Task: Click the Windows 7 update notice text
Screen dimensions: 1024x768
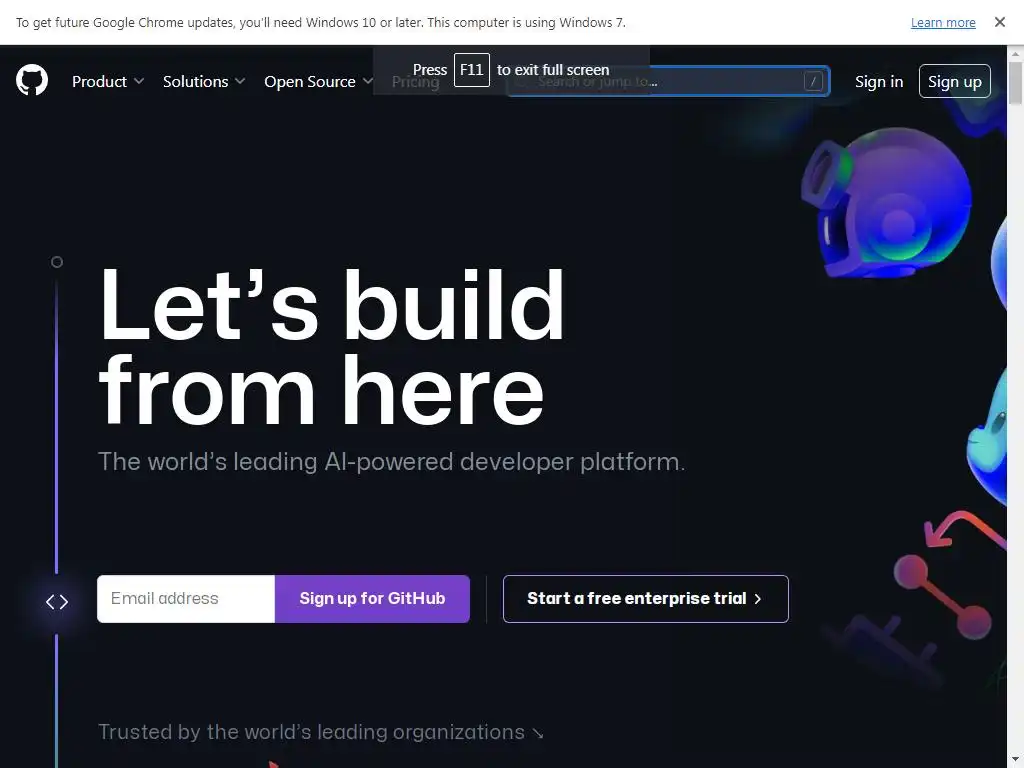Action: (x=321, y=22)
